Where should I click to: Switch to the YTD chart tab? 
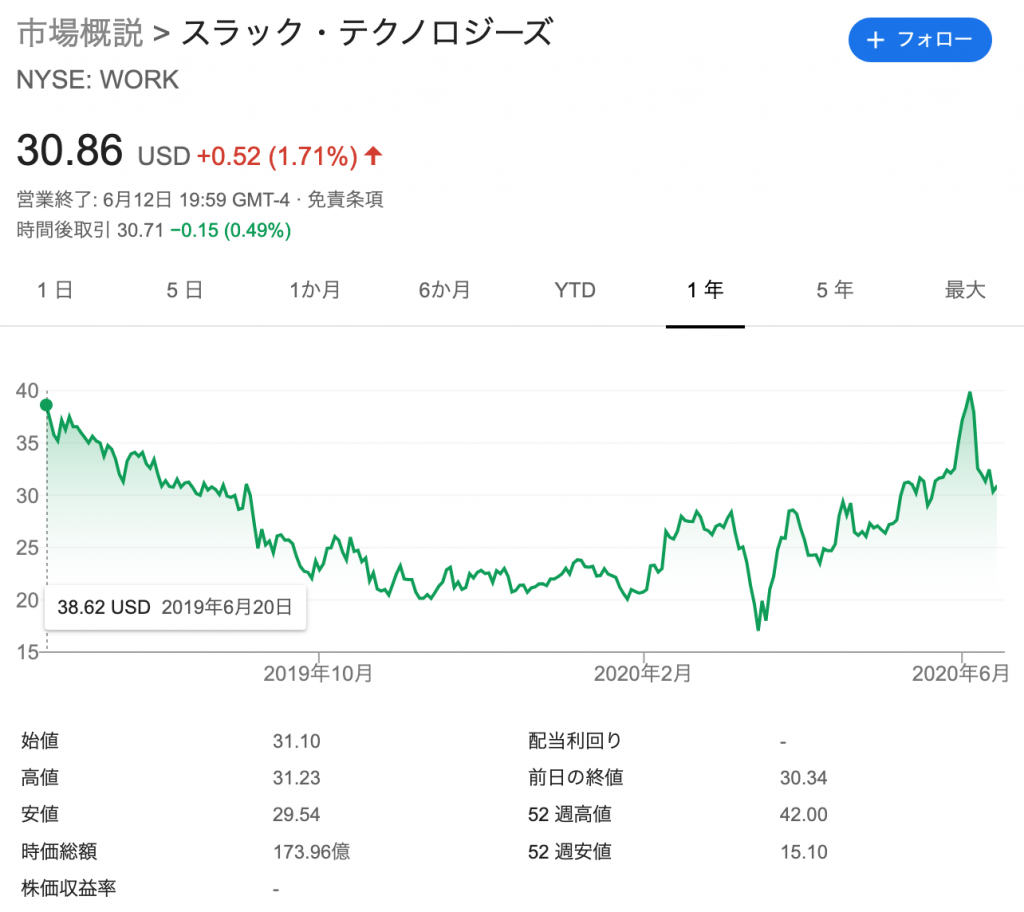(x=575, y=289)
